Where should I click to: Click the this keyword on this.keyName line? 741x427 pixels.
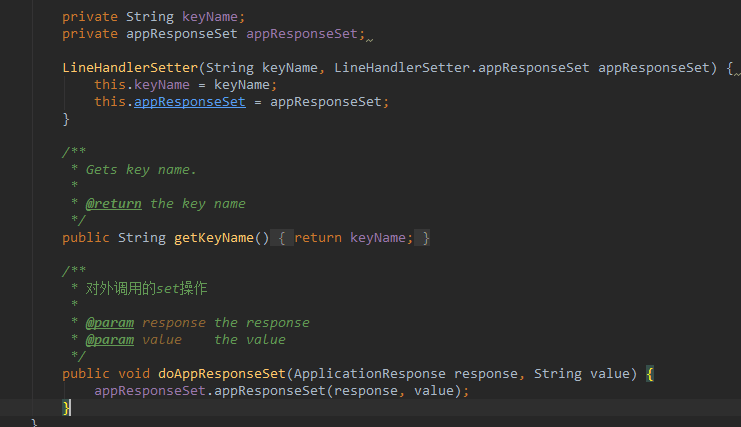[x=110, y=85]
